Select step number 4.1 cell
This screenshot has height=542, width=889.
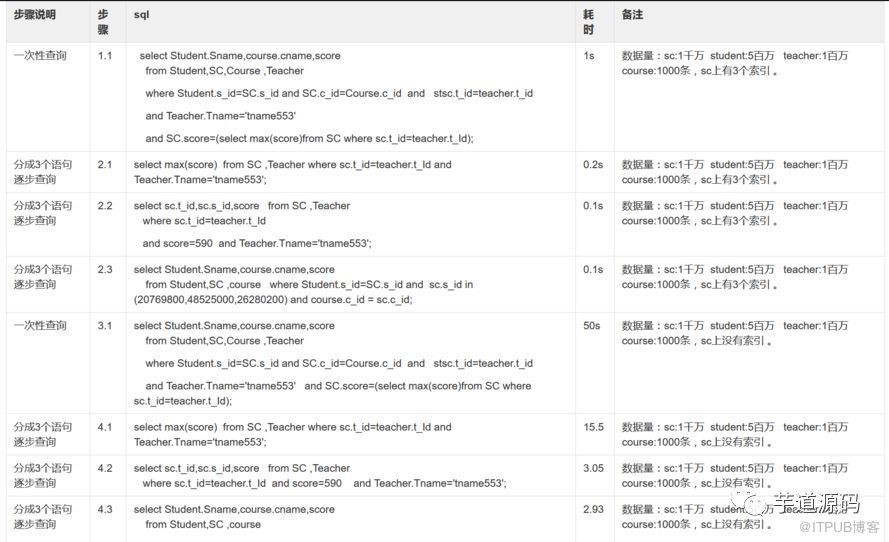point(105,427)
